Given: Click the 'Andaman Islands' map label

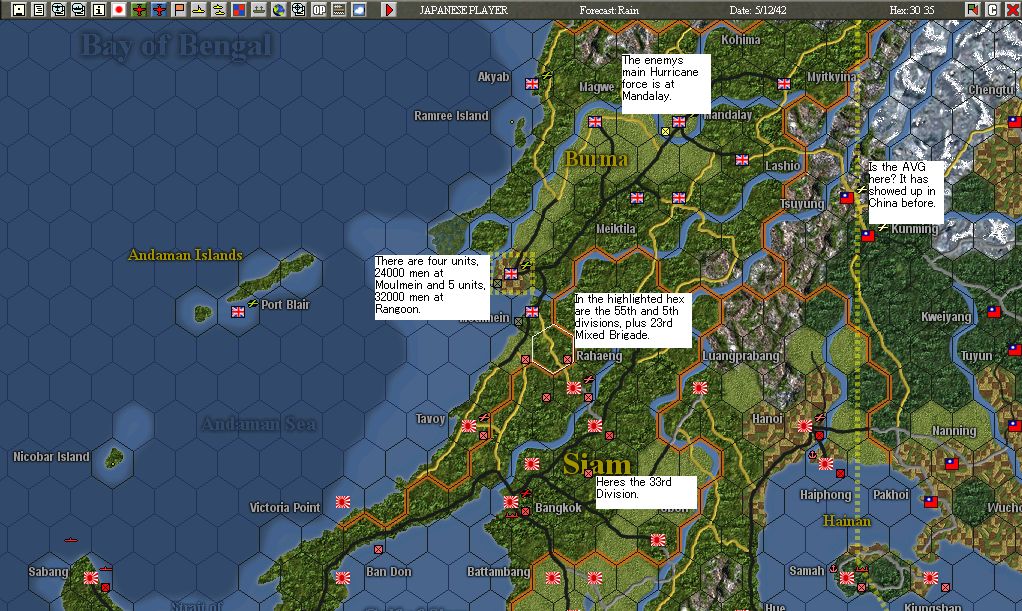Looking at the screenshot, I should click(185, 255).
